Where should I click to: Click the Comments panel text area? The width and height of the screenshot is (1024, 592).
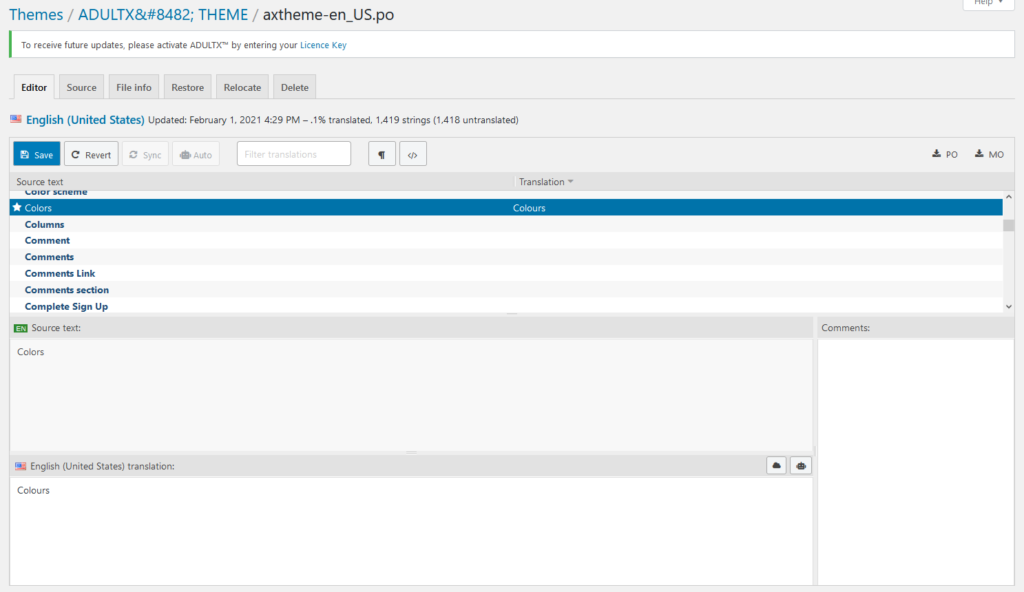(x=916, y=461)
